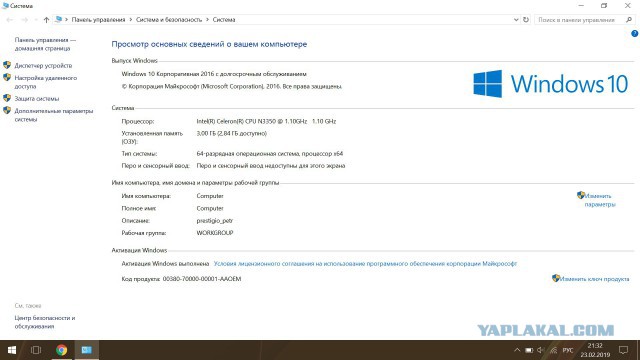Open address bar history dropdown

(516, 20)
